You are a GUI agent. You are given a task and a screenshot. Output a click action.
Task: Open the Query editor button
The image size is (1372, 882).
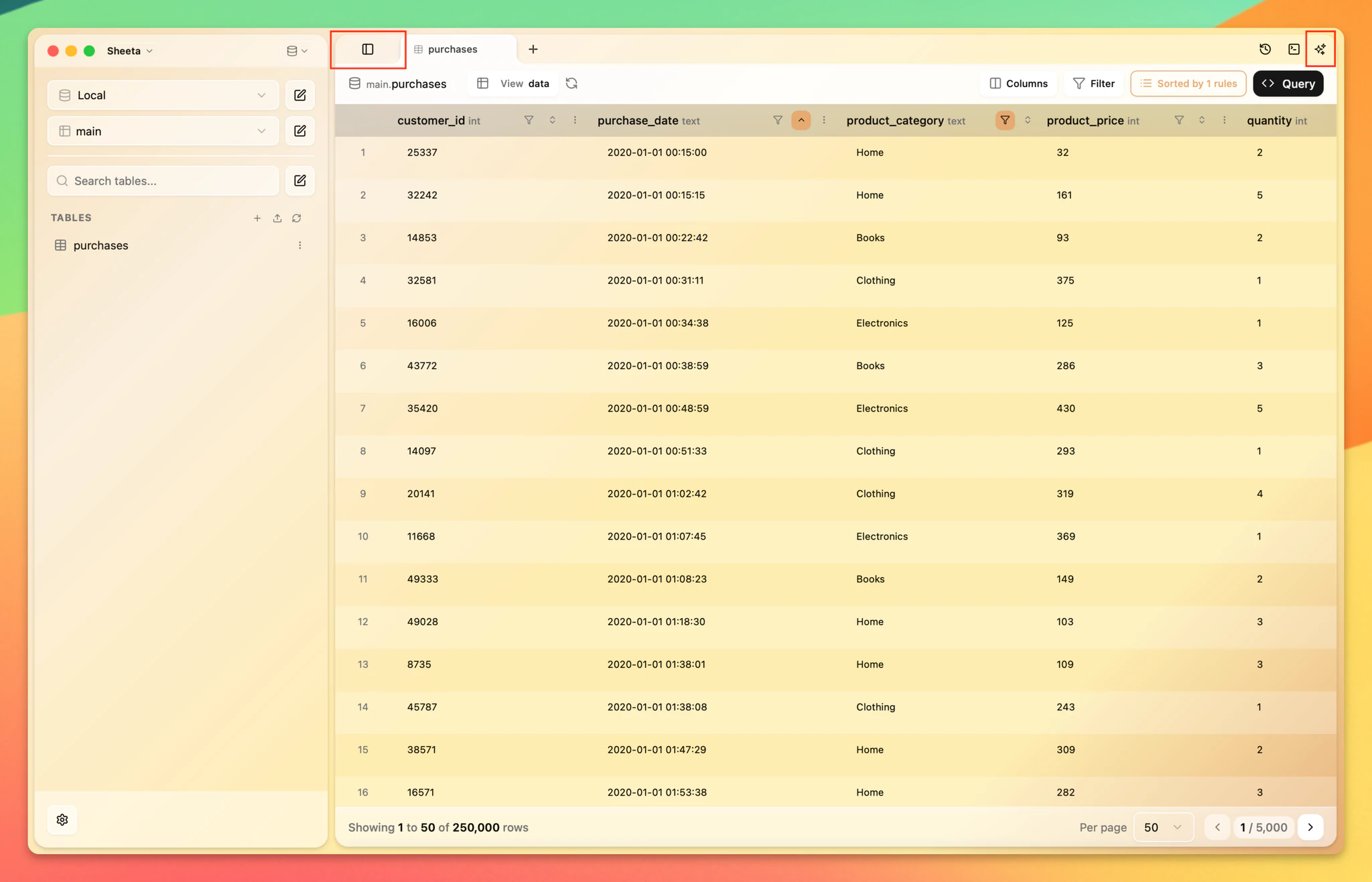click(x=1288, y=84)
